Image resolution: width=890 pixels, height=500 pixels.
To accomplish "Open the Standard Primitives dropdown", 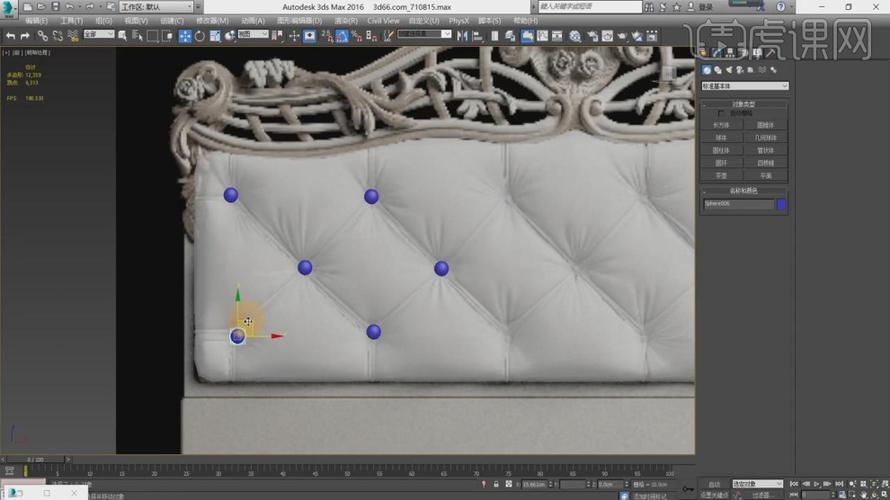I will click(x=744, y=86).
